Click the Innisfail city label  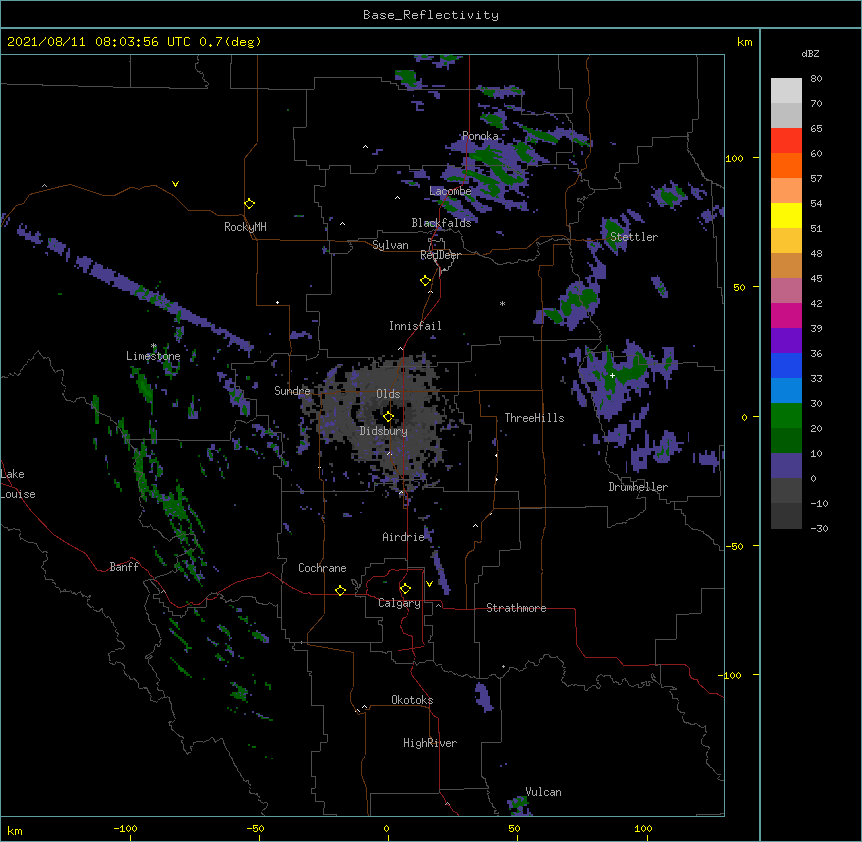coord(415,326)
